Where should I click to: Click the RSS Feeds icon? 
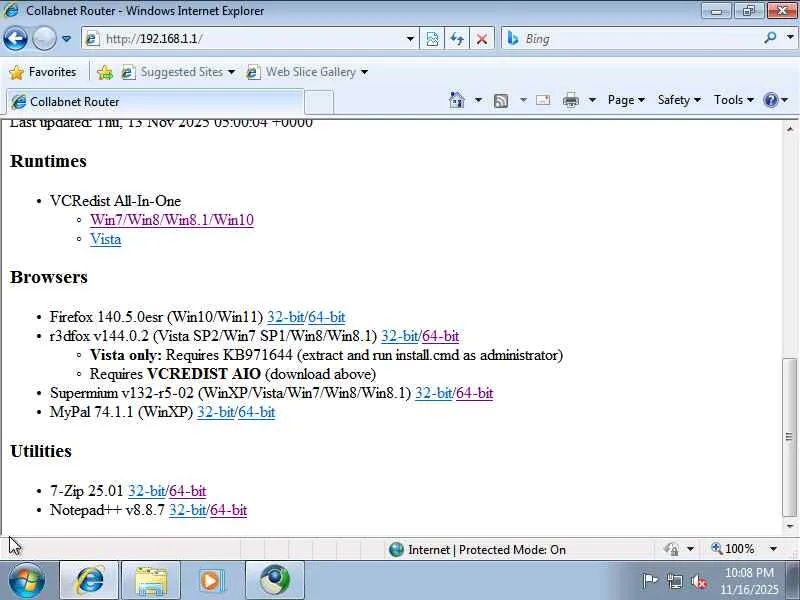[x=501, y=101]
